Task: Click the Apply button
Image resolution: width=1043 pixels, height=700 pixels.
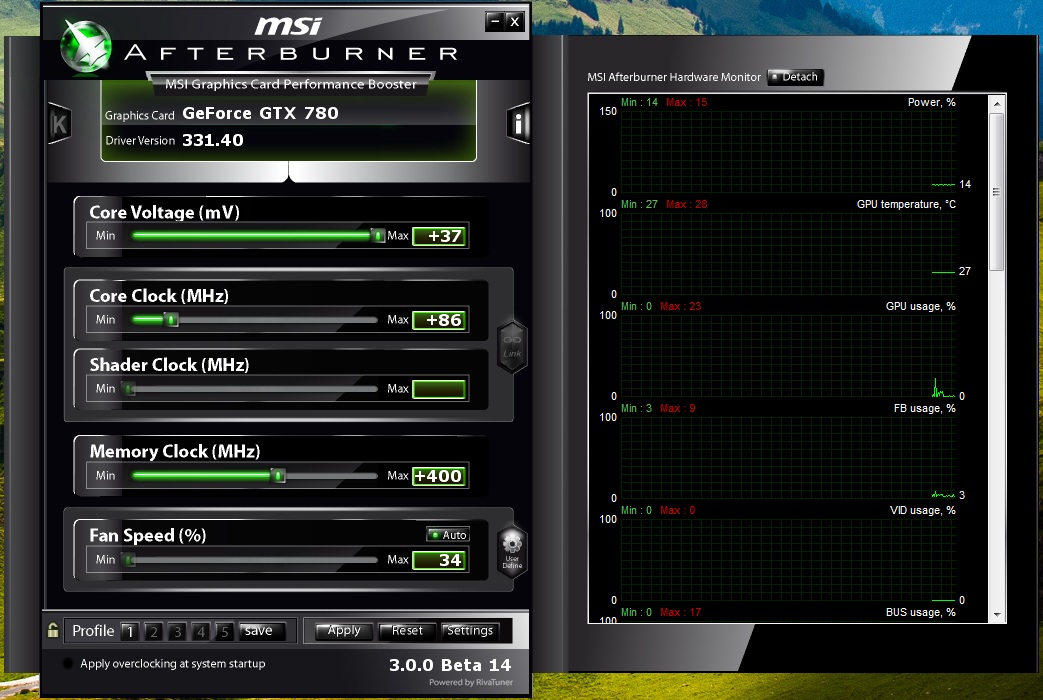Action: pos(343,630)
